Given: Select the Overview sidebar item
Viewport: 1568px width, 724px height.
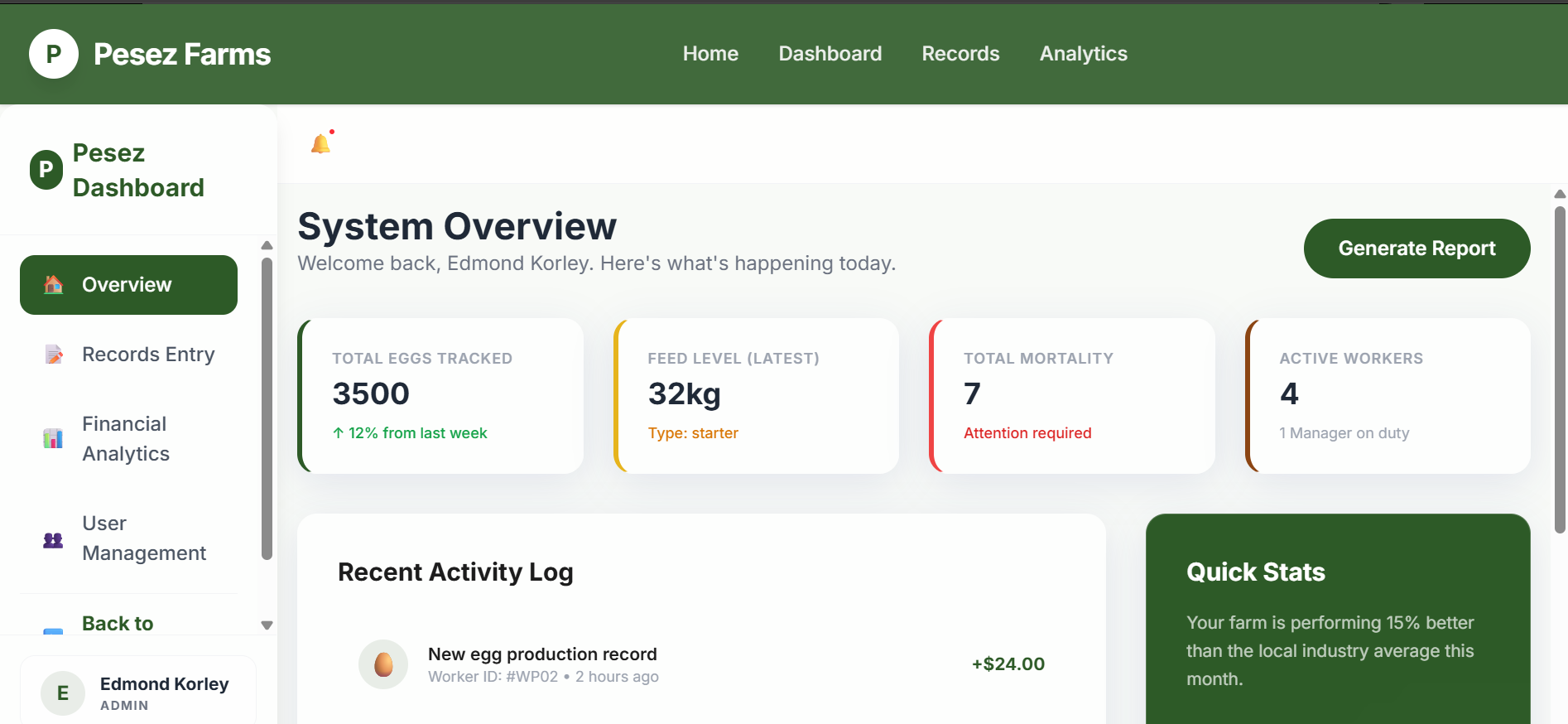Looking at the screenshot, I should [128, 285].
